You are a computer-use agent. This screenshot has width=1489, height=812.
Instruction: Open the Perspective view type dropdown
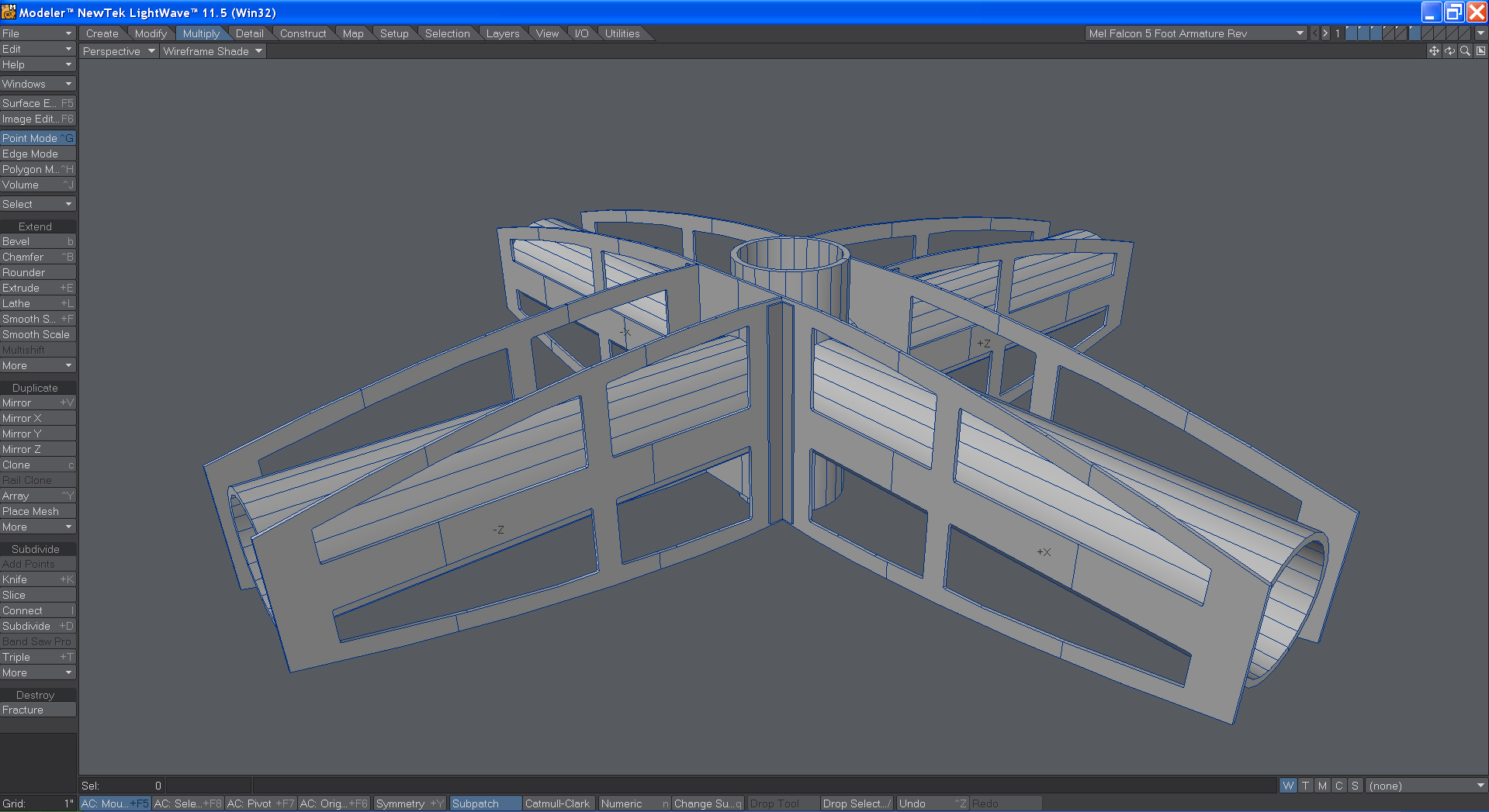[119, 51]
